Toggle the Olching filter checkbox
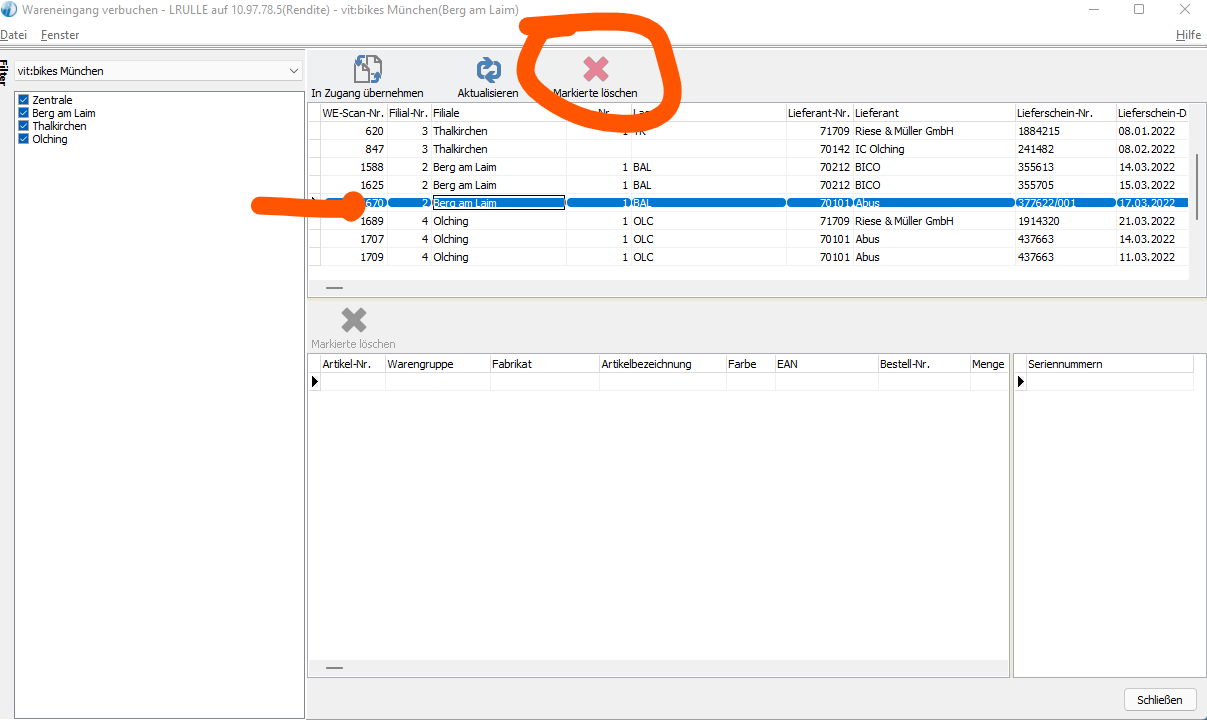This screenshot has width=1207, height=720. click(24, 139)
